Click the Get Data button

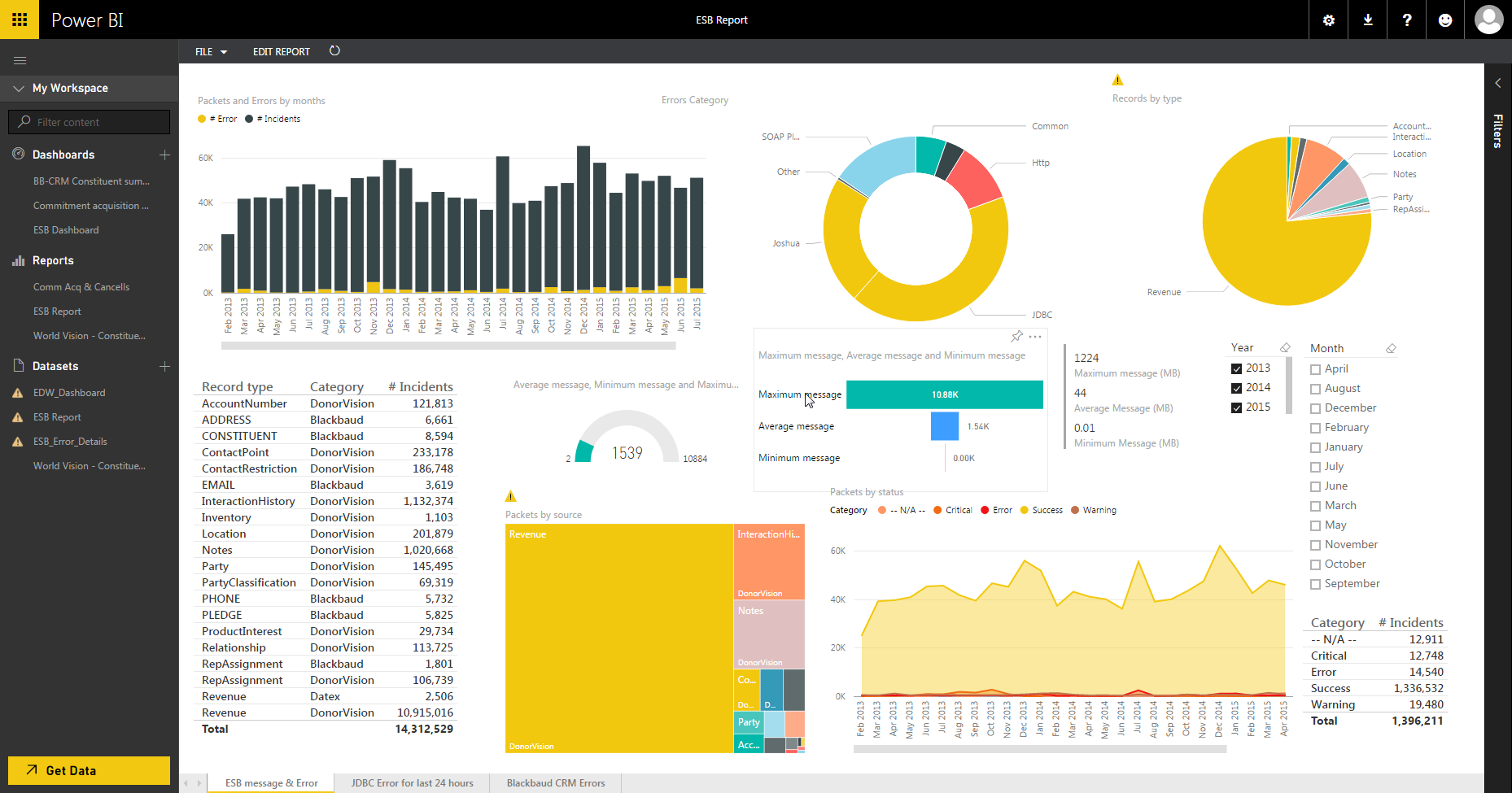[89, 770]
